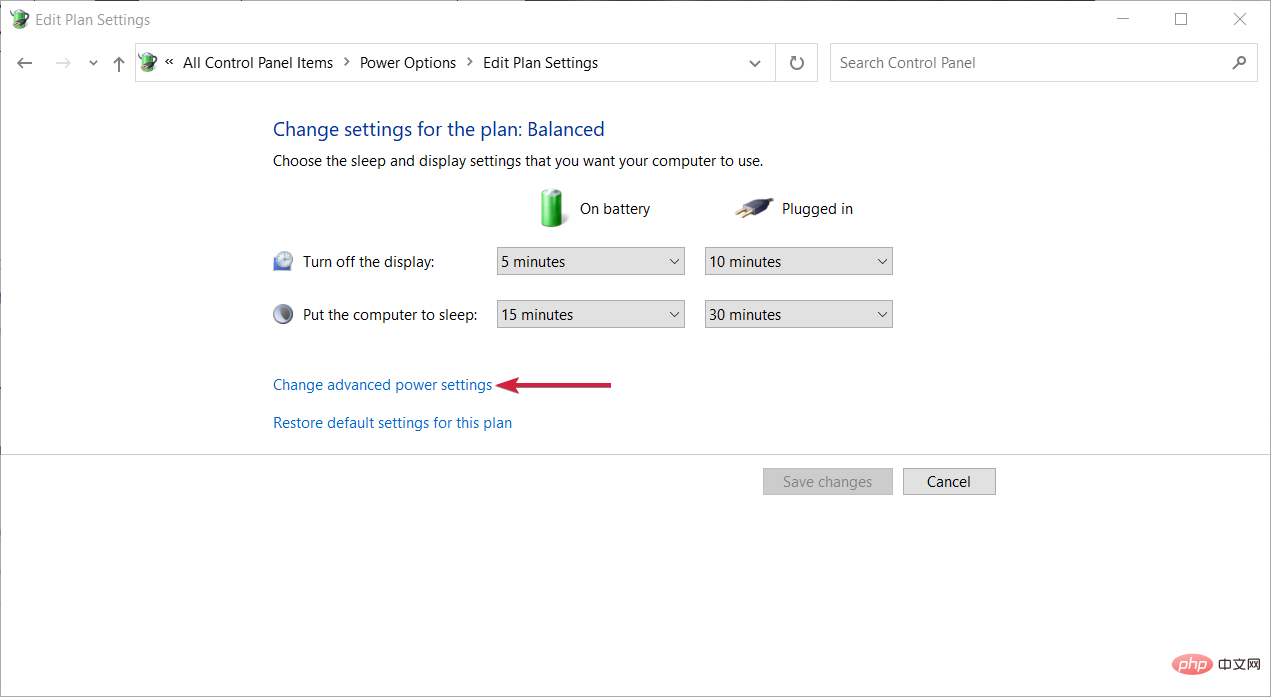1271x697 pixels.
Task: Navigate to Power Options breadcrumb
Action: [408, 63]
